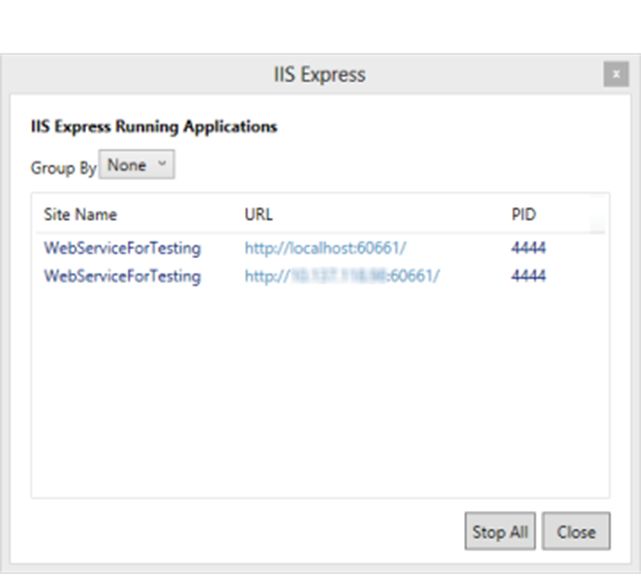Sort the list by Site Name column header
The height and width of the screenshot is (588, 641).
[x=80, y=215]
